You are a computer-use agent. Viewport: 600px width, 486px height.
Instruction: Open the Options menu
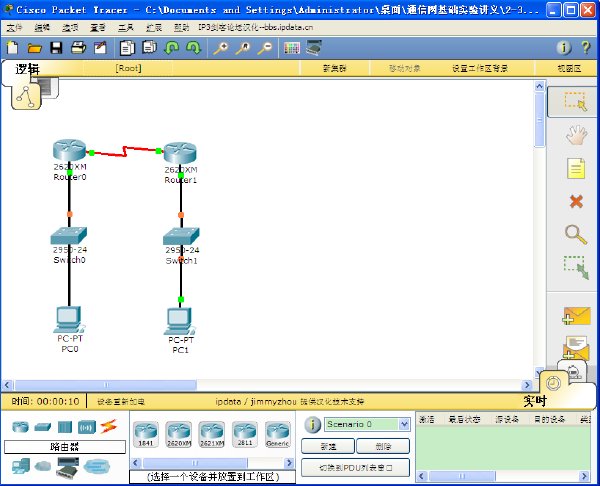(70, 28)
